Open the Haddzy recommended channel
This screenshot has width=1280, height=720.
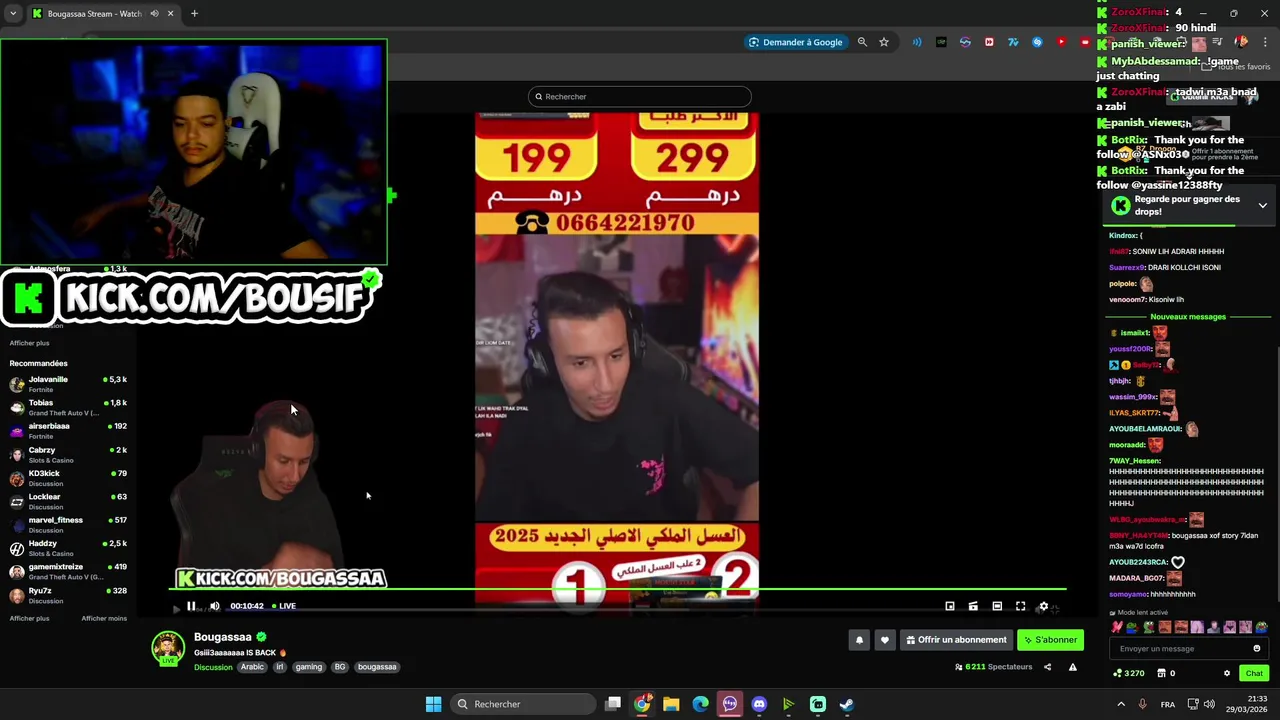(68, 548)
